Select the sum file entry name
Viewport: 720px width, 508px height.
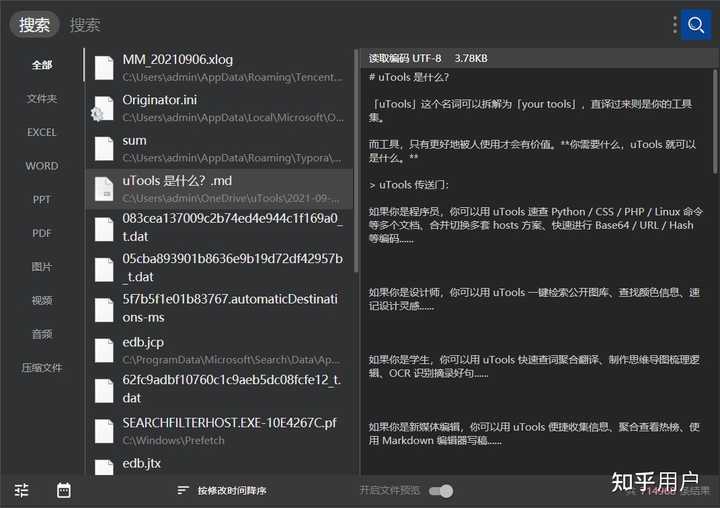click(x=135, y=141)
